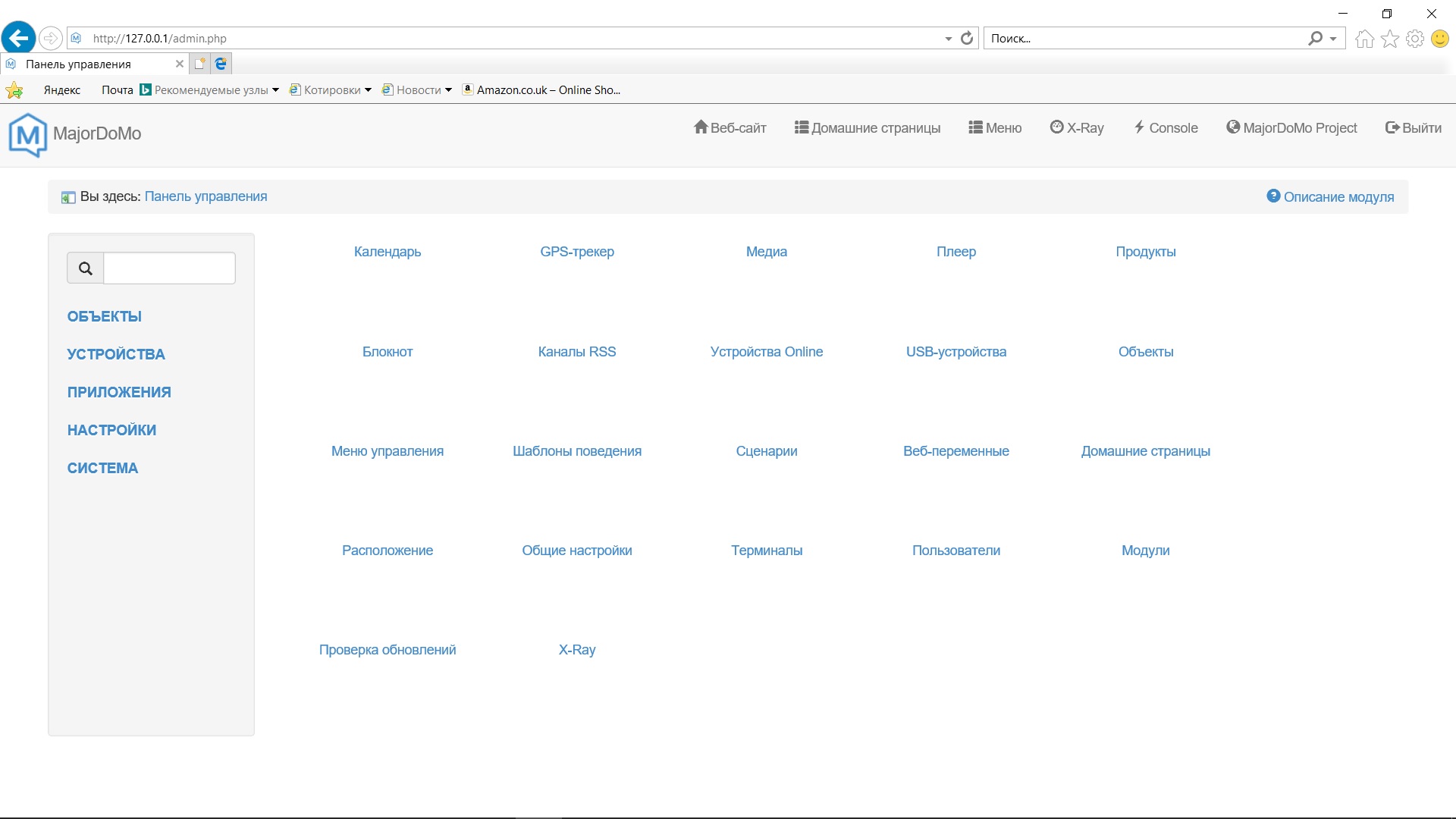Expand the Рекомендуемые узлы favorites dropdown
Viewport: 1456px width, 819px height.
point(275,90)
